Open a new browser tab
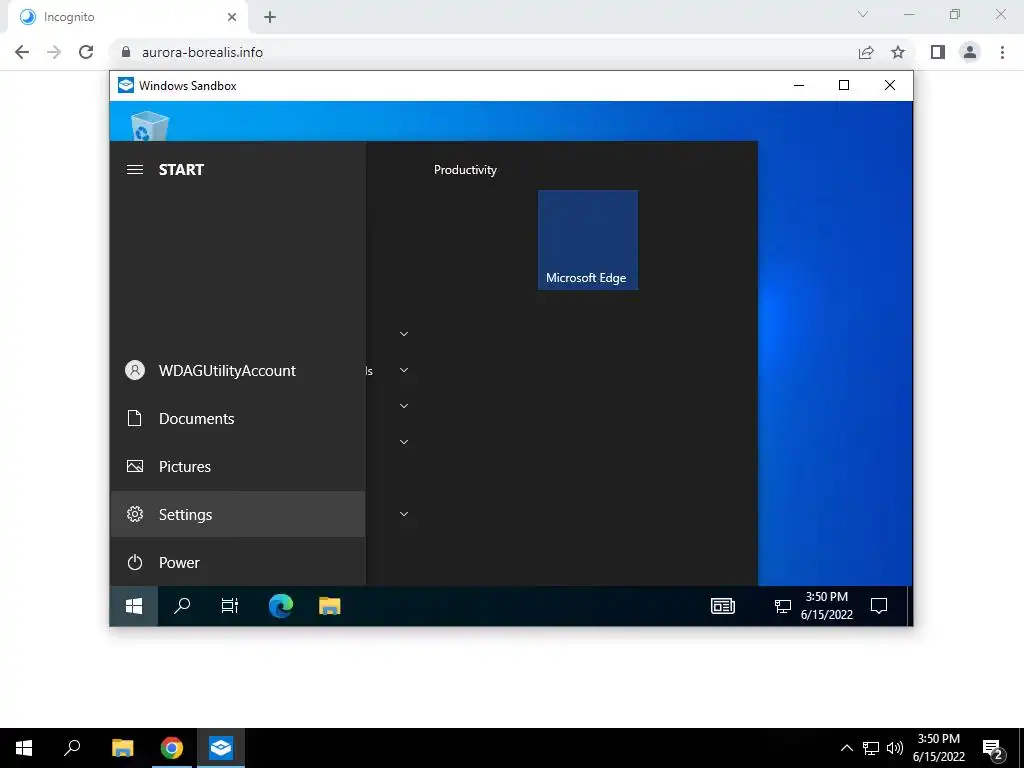The width and height of the screenshot is (1024, 768). point(270,18)
